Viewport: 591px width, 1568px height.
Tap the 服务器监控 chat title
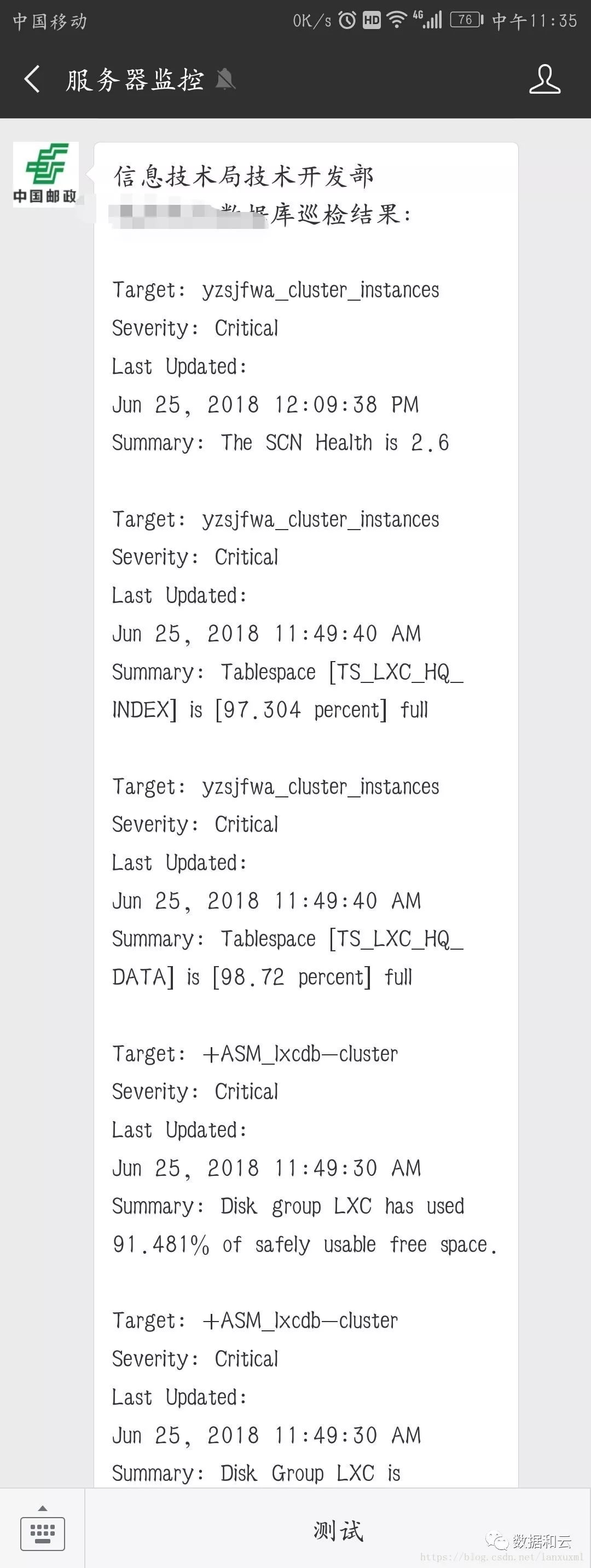click(135, 80)
